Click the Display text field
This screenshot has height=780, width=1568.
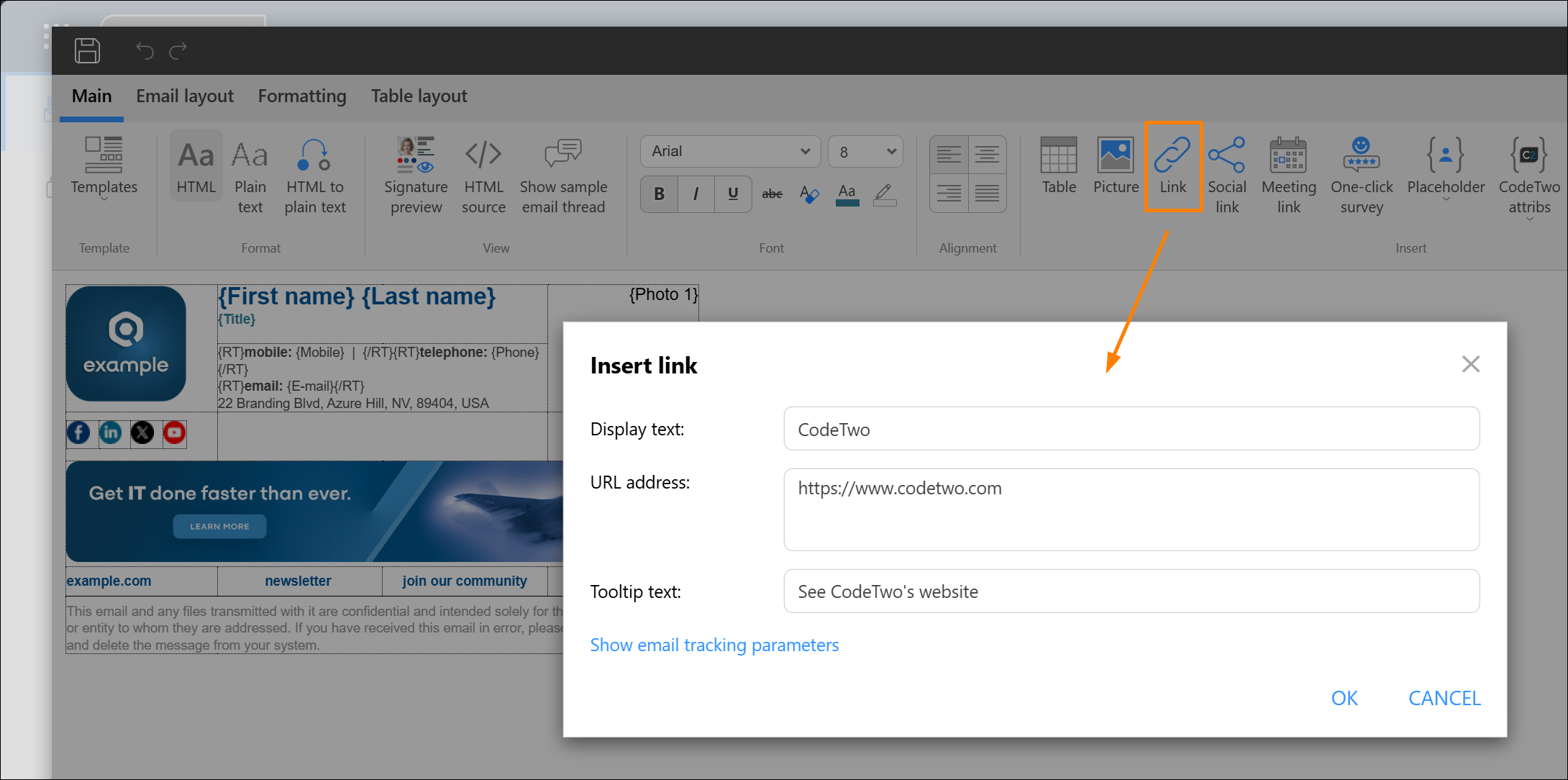tap(1131, 429)
